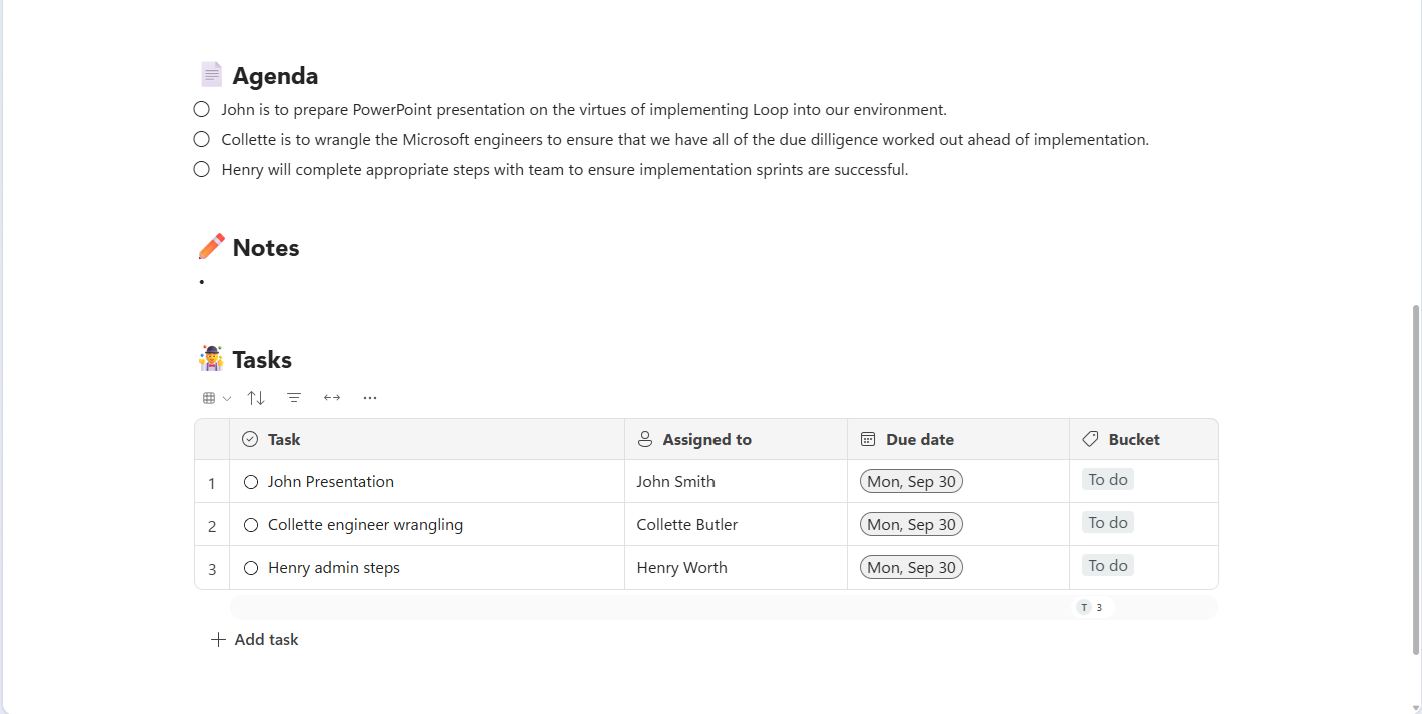Click Henry Worth assignee cell
This screenshot has width=1422, height=714.
[x=736, y=568]
